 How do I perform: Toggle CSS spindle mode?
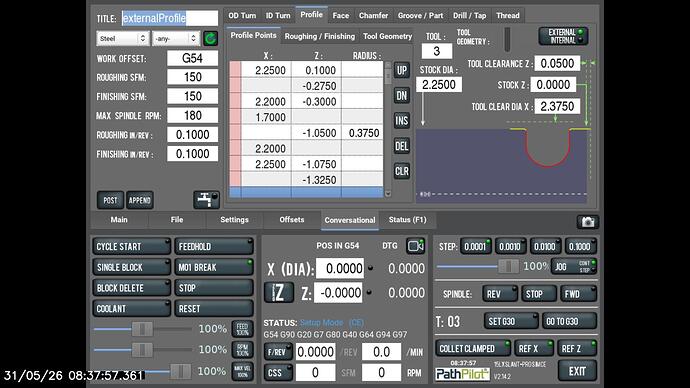278,373
